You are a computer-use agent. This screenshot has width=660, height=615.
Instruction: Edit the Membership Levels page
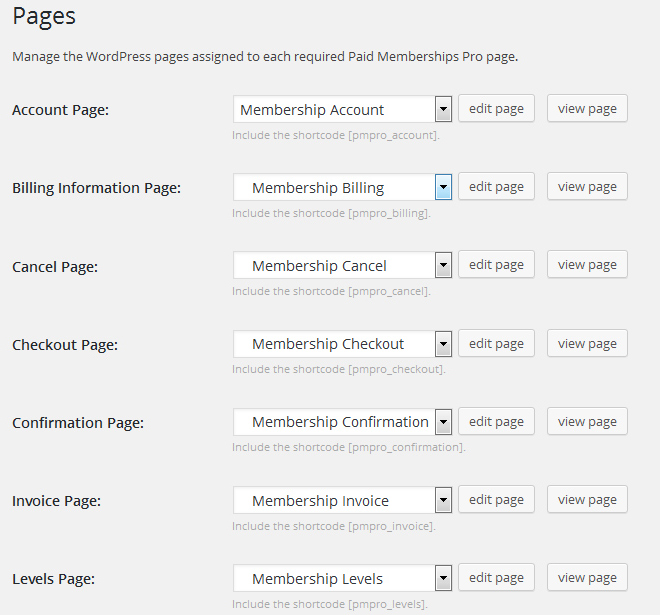coord(496,577)
